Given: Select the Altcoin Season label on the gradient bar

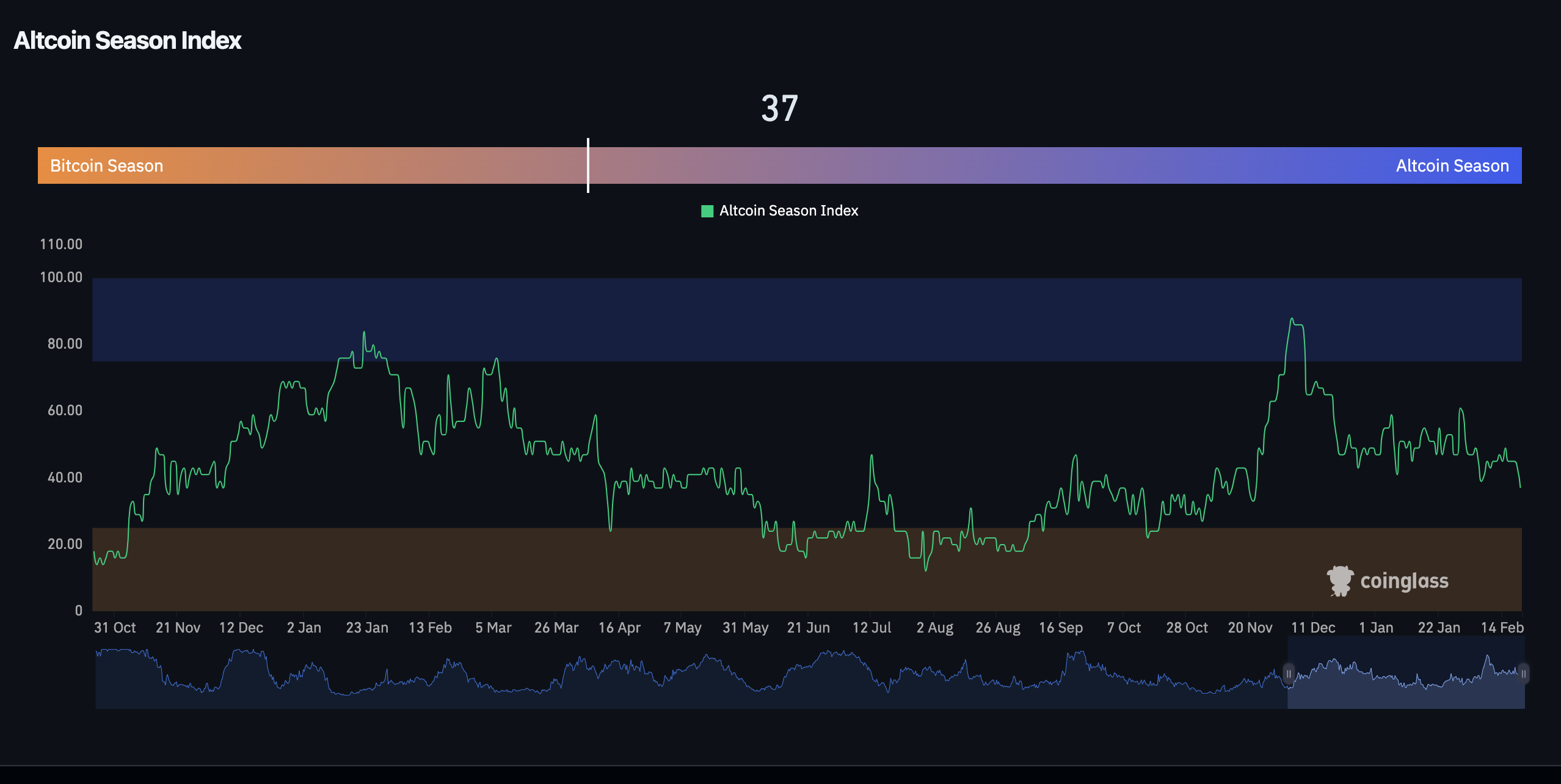Looking at the screenshot, I should coord(1452,165).
